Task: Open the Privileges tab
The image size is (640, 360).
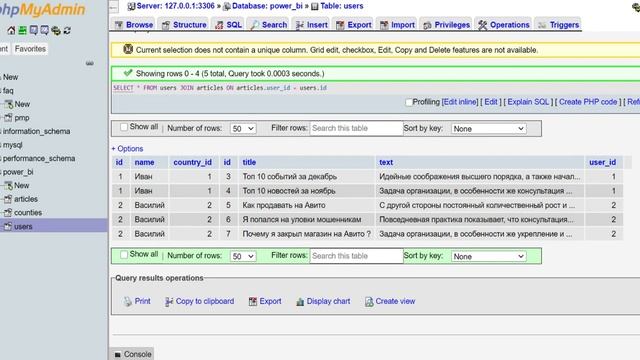Action: click(447, 25)
